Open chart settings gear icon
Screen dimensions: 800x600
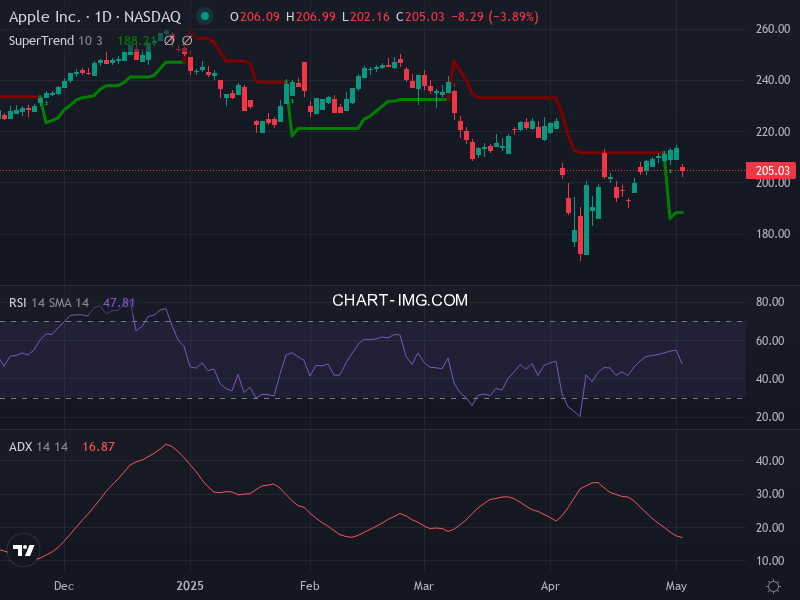click(x=773, y=586)
